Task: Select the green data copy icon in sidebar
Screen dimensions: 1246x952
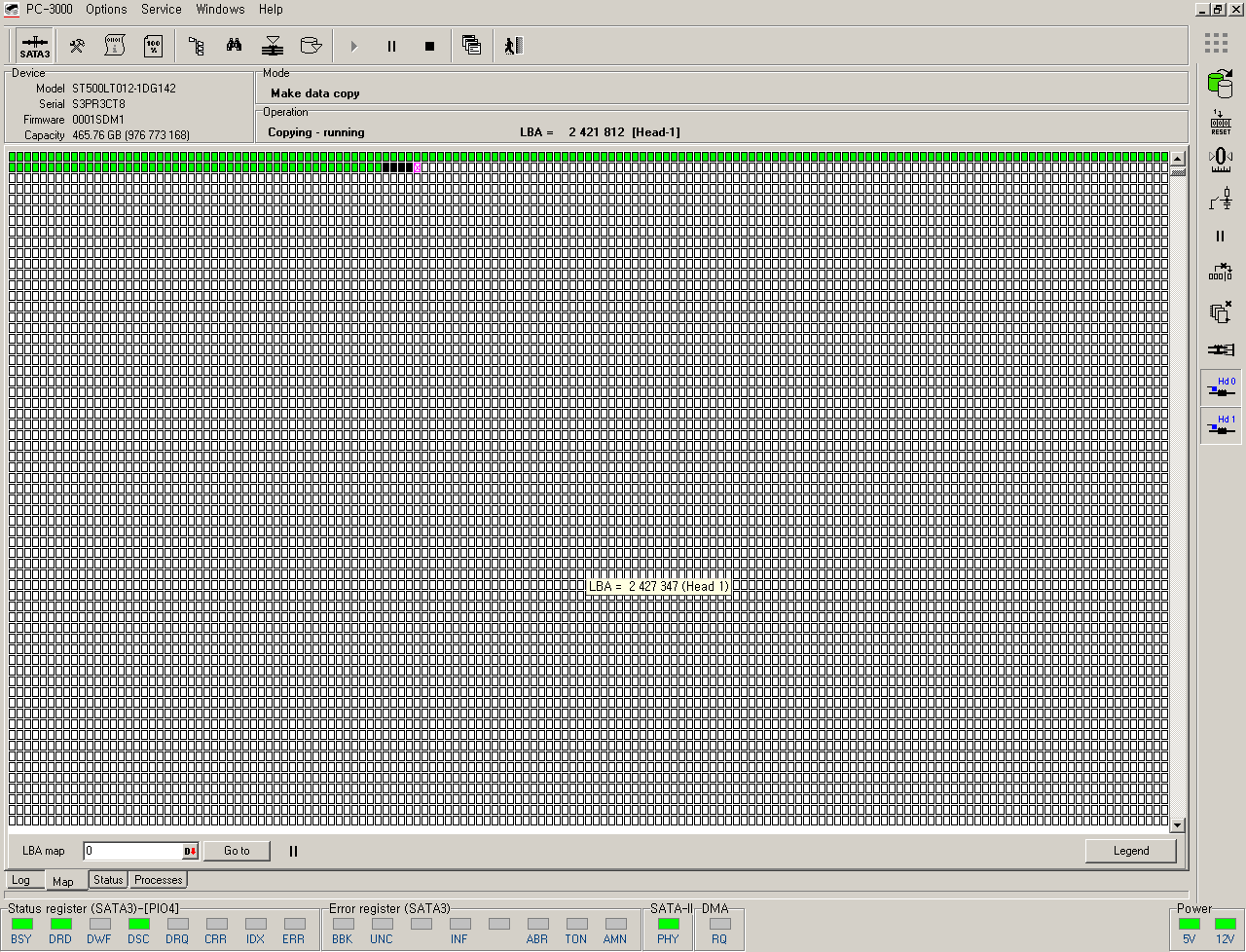Action: (x=1221, y=86)
